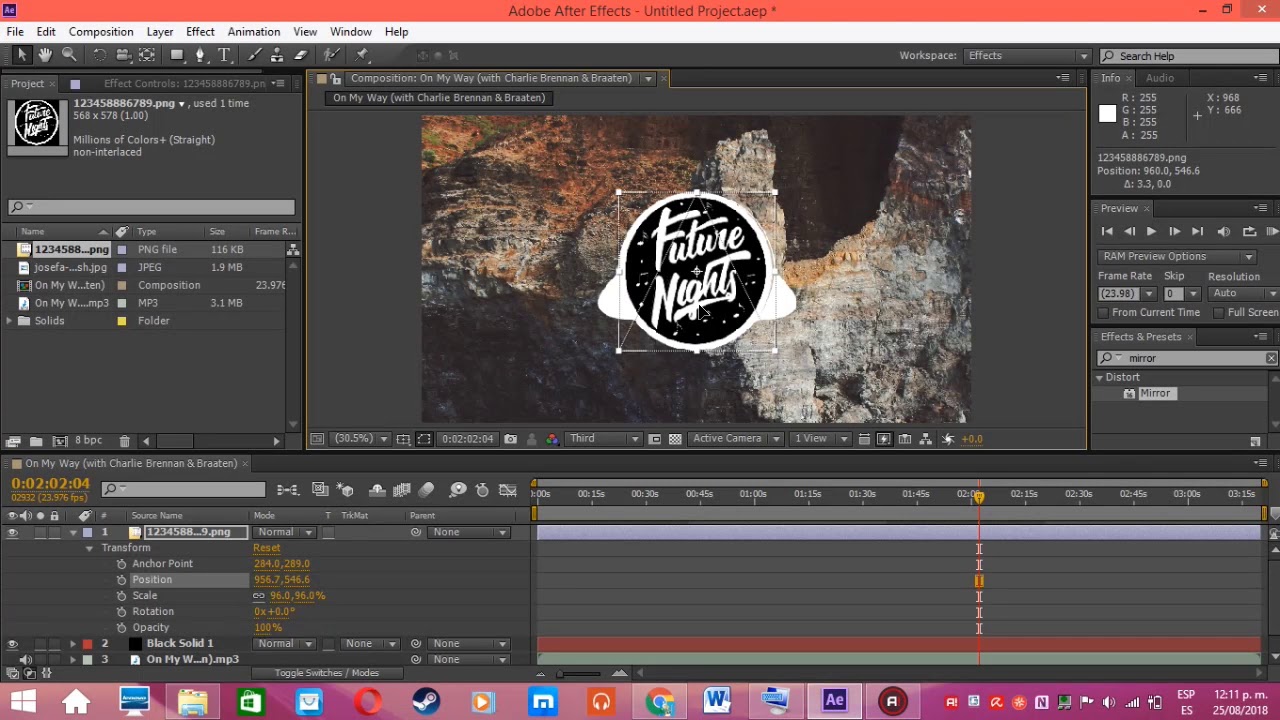Open Third resolution dropdown

605,439
